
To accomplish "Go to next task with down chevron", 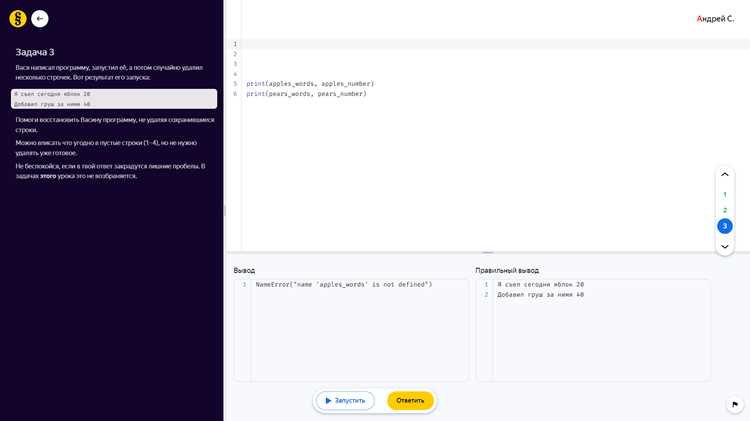I will (725, 246).
